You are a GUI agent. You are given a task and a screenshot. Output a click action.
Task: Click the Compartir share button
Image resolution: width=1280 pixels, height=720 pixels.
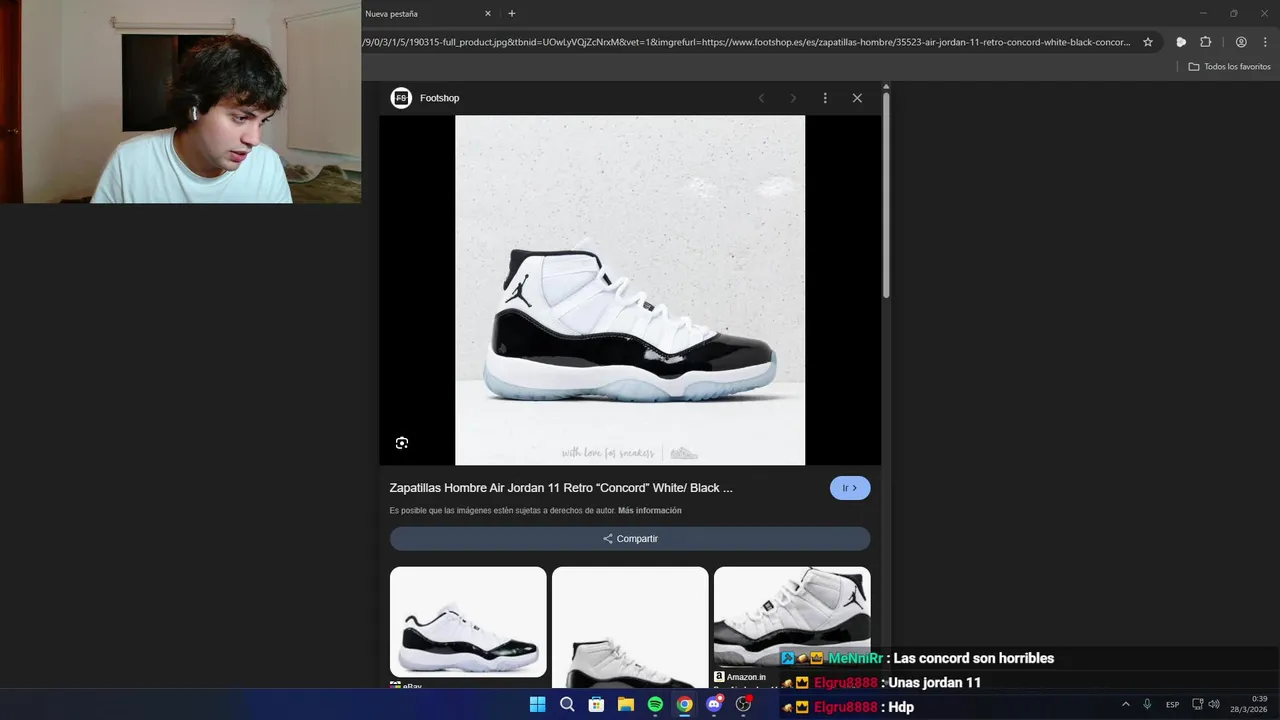coord(630,539)
